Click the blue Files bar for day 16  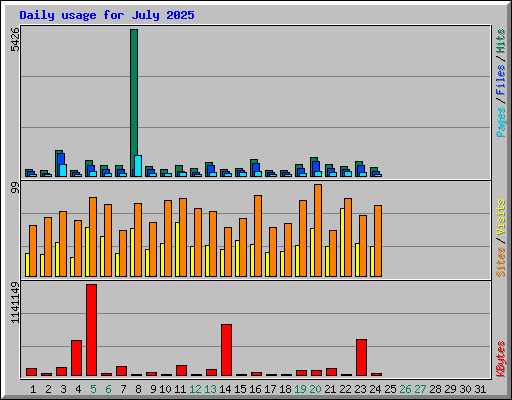pyautogui.click(x=256, y=170)
